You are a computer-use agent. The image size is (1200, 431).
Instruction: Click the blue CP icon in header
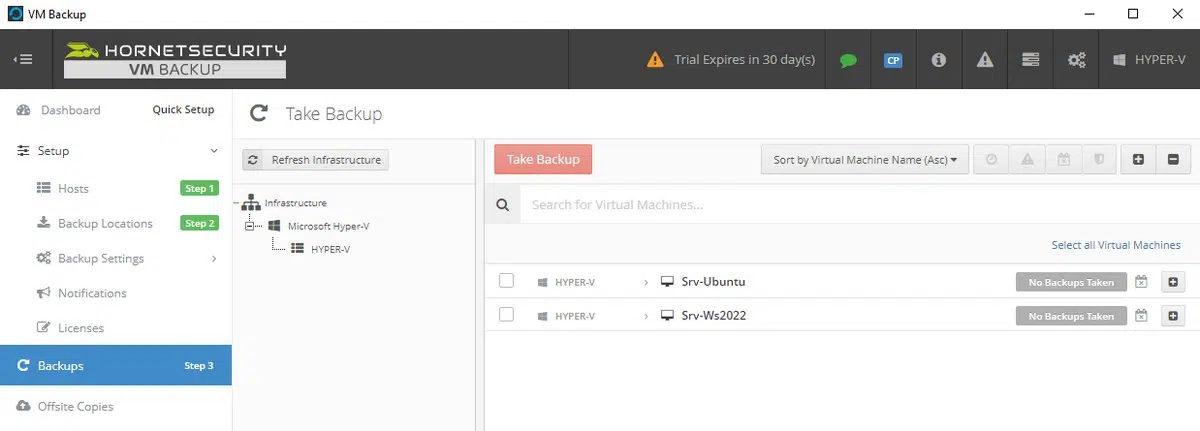point(893,60)
